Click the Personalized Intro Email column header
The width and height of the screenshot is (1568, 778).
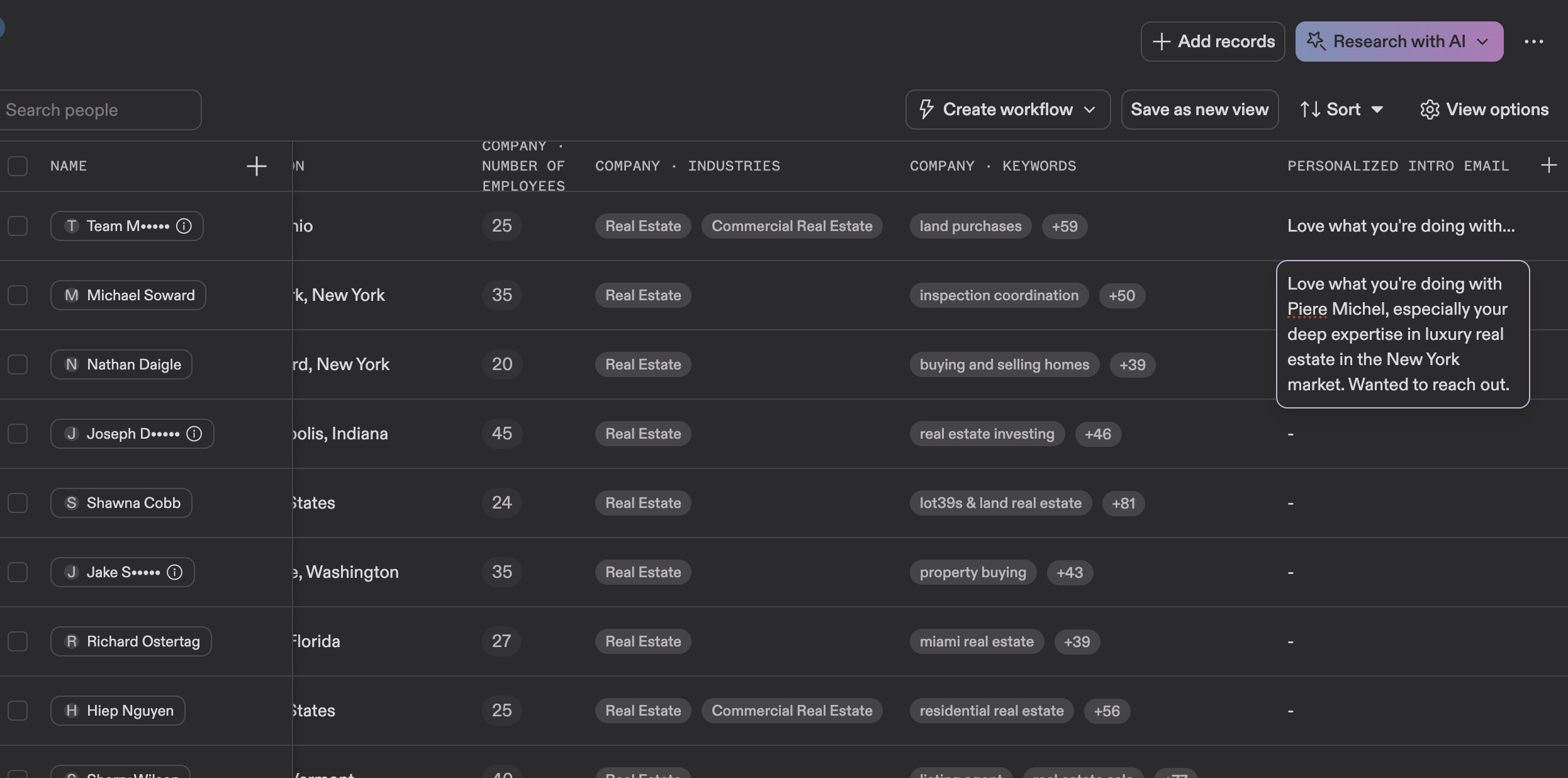click(1397, 166)
